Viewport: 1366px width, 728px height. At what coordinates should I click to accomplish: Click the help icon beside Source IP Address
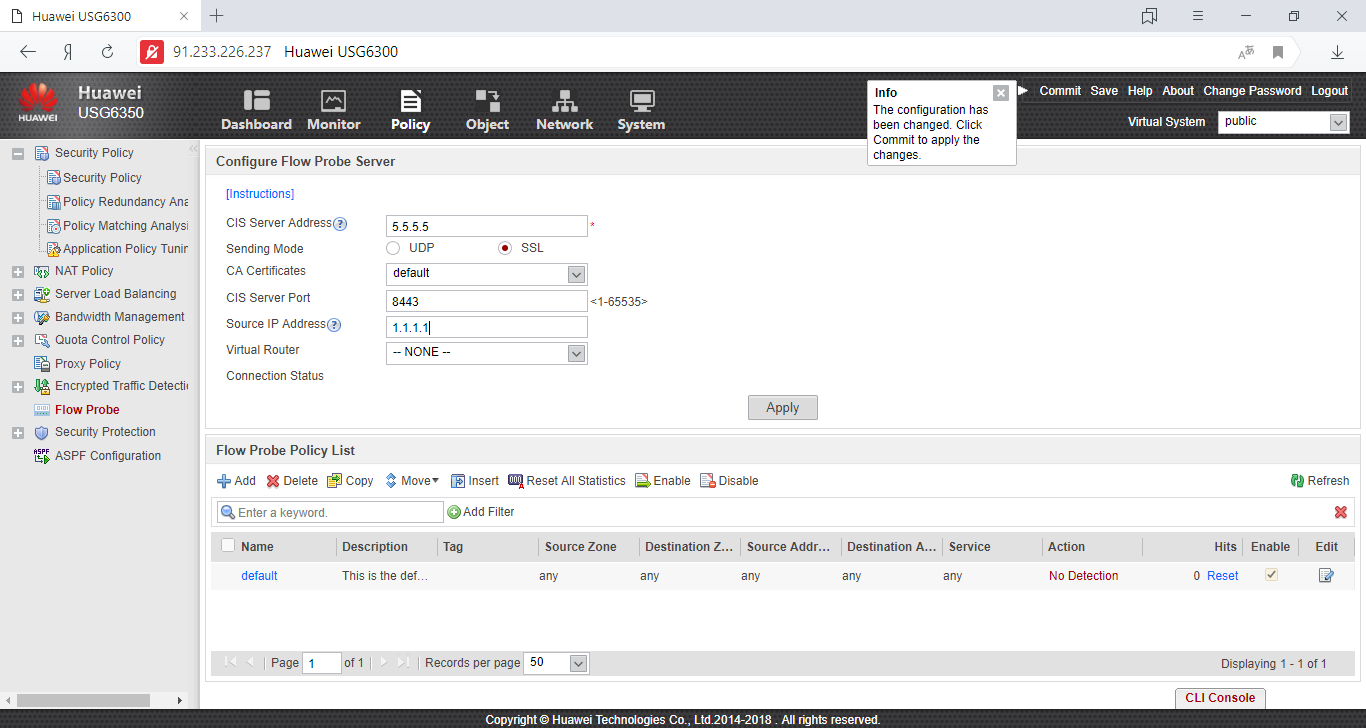(334, 325)
